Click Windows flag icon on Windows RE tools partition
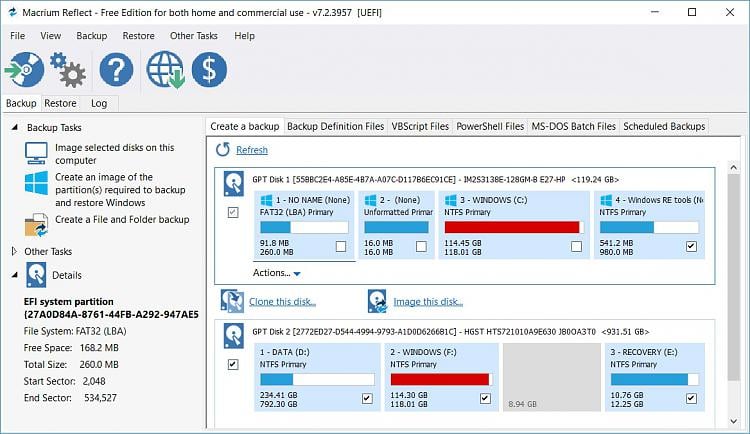The height and width of the screenshot is (434, 750). point(606,200)
